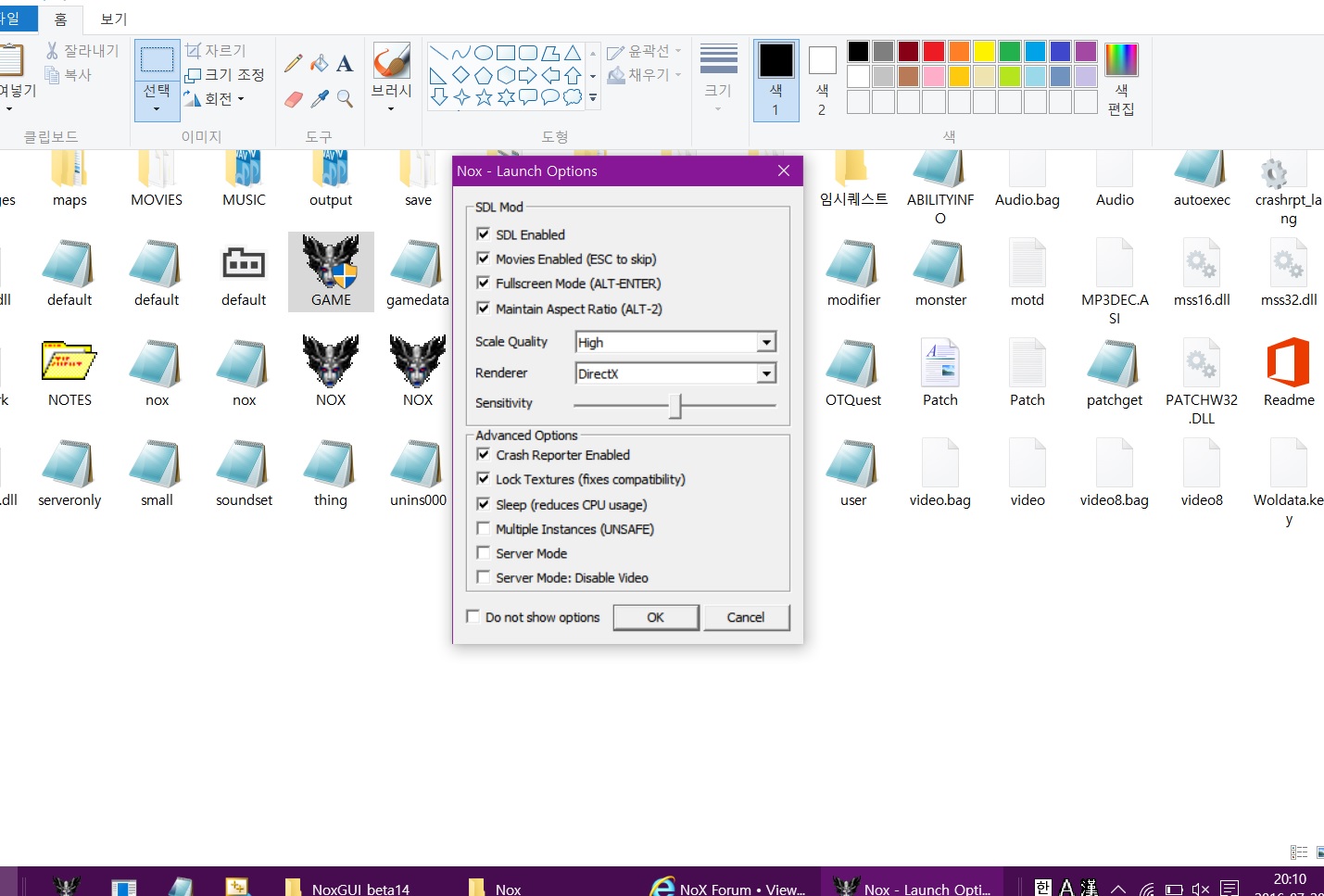Image resolution: width=1324 pixels, height=896 pixels.
Task: Pick the line shape in shapes gallery
Action: tap(439, 53)
